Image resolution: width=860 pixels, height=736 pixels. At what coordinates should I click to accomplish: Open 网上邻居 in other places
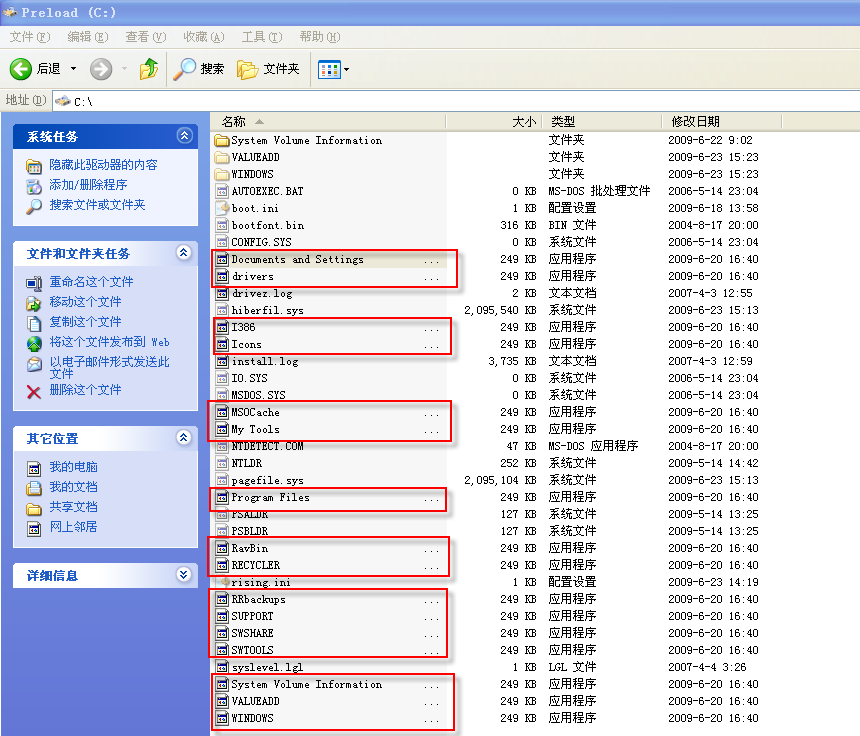point(73,527)
